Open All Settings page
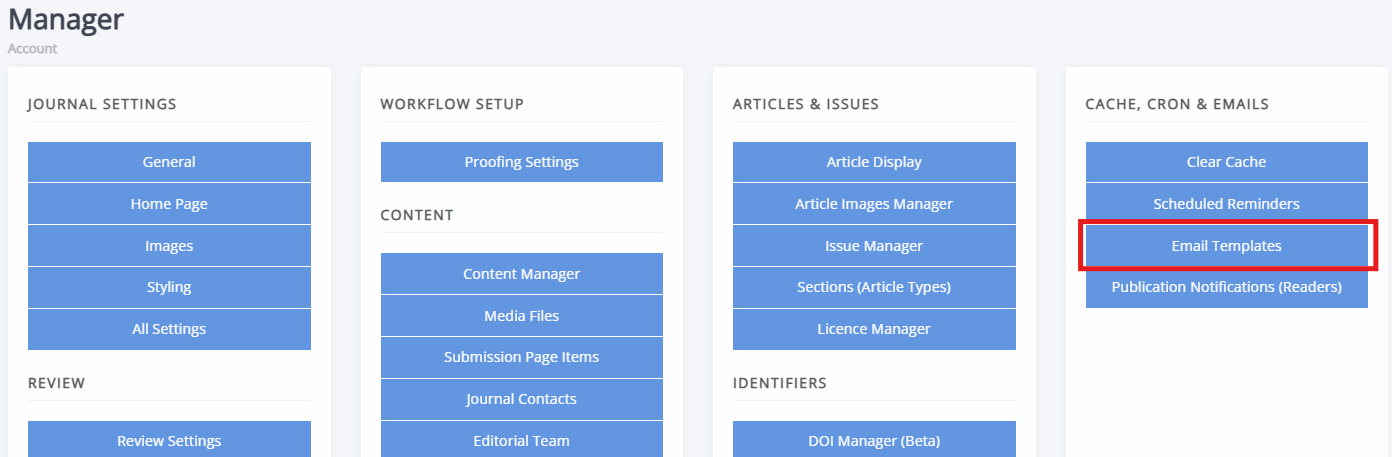The image size is (1392, 457). (x=169, y=329)
